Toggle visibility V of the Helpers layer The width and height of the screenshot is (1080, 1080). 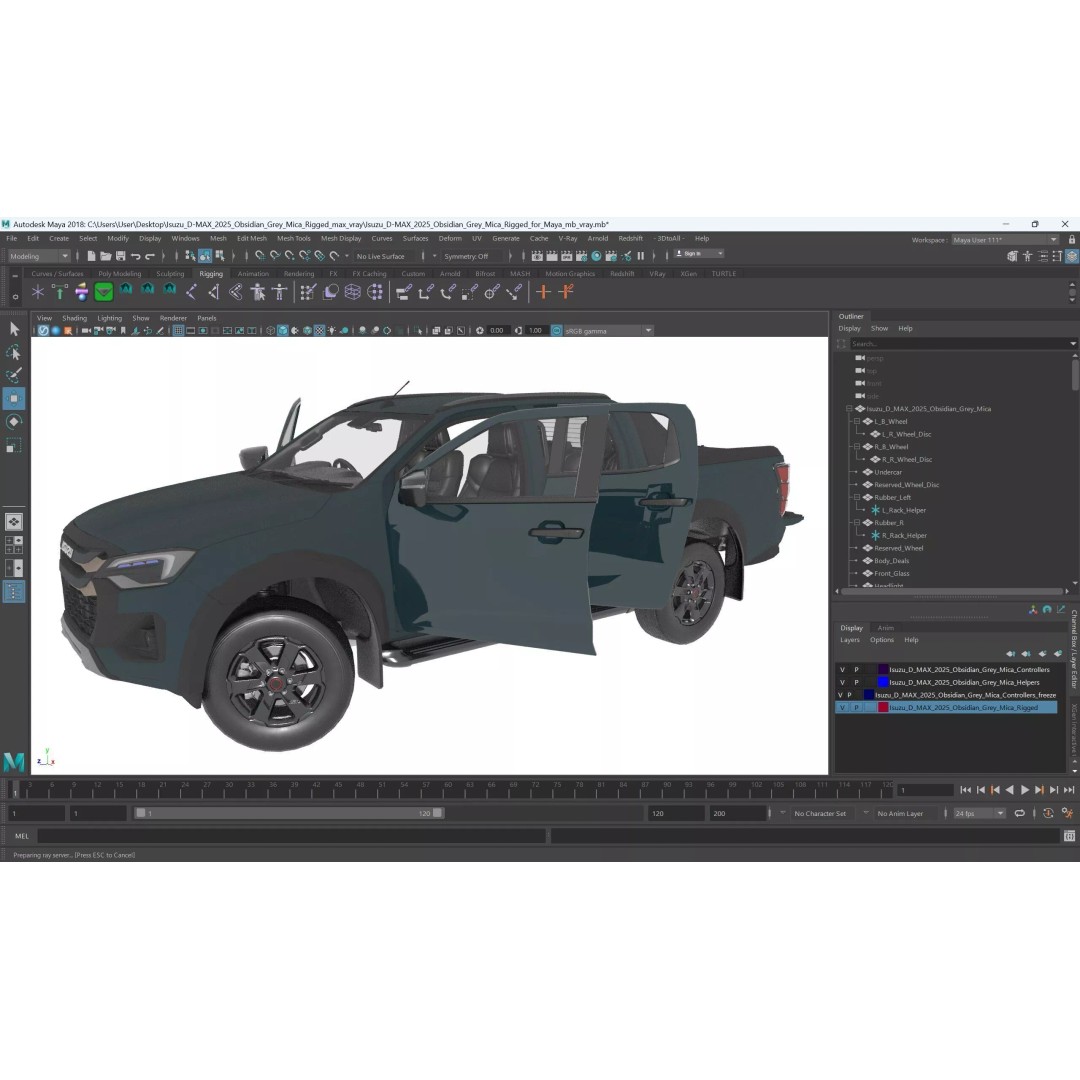[842, 683]
